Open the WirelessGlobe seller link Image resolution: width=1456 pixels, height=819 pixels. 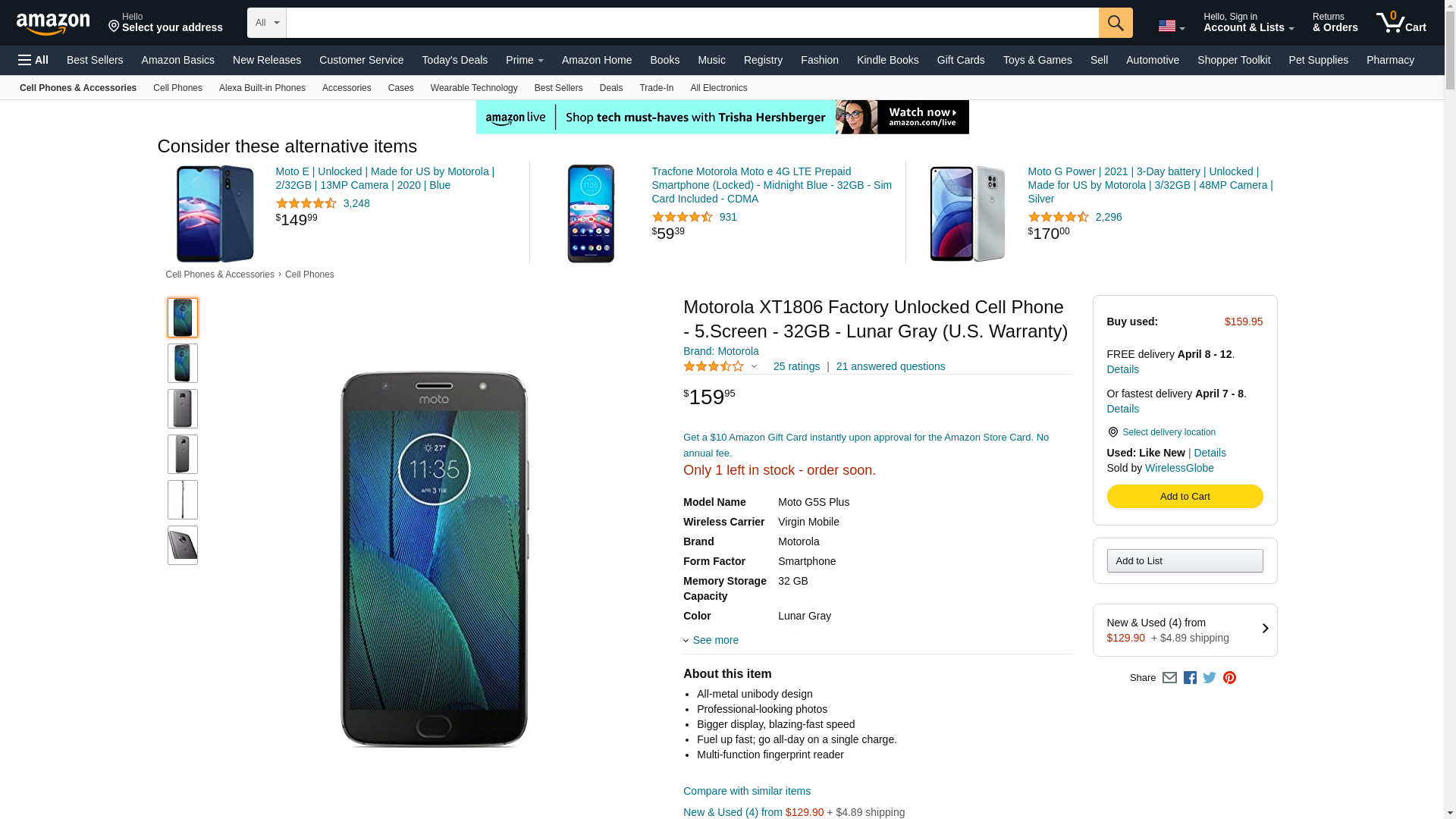1179,468
